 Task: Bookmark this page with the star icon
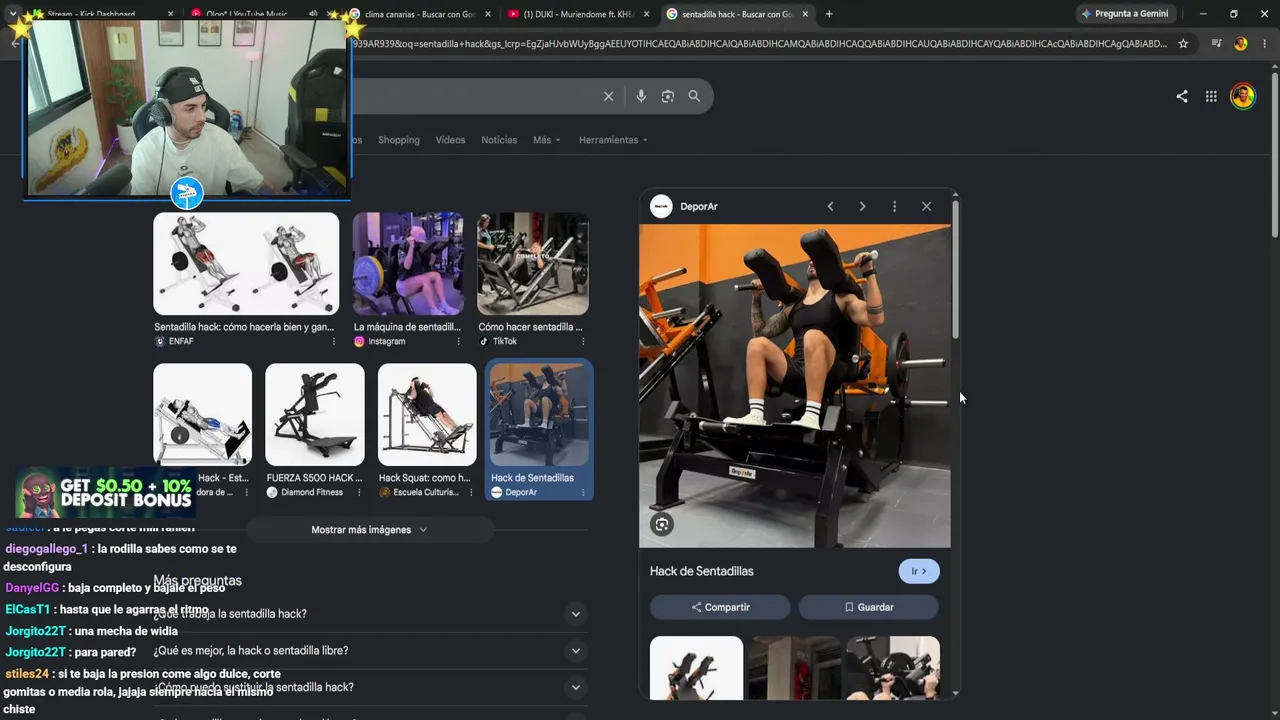pos(1183,44)
